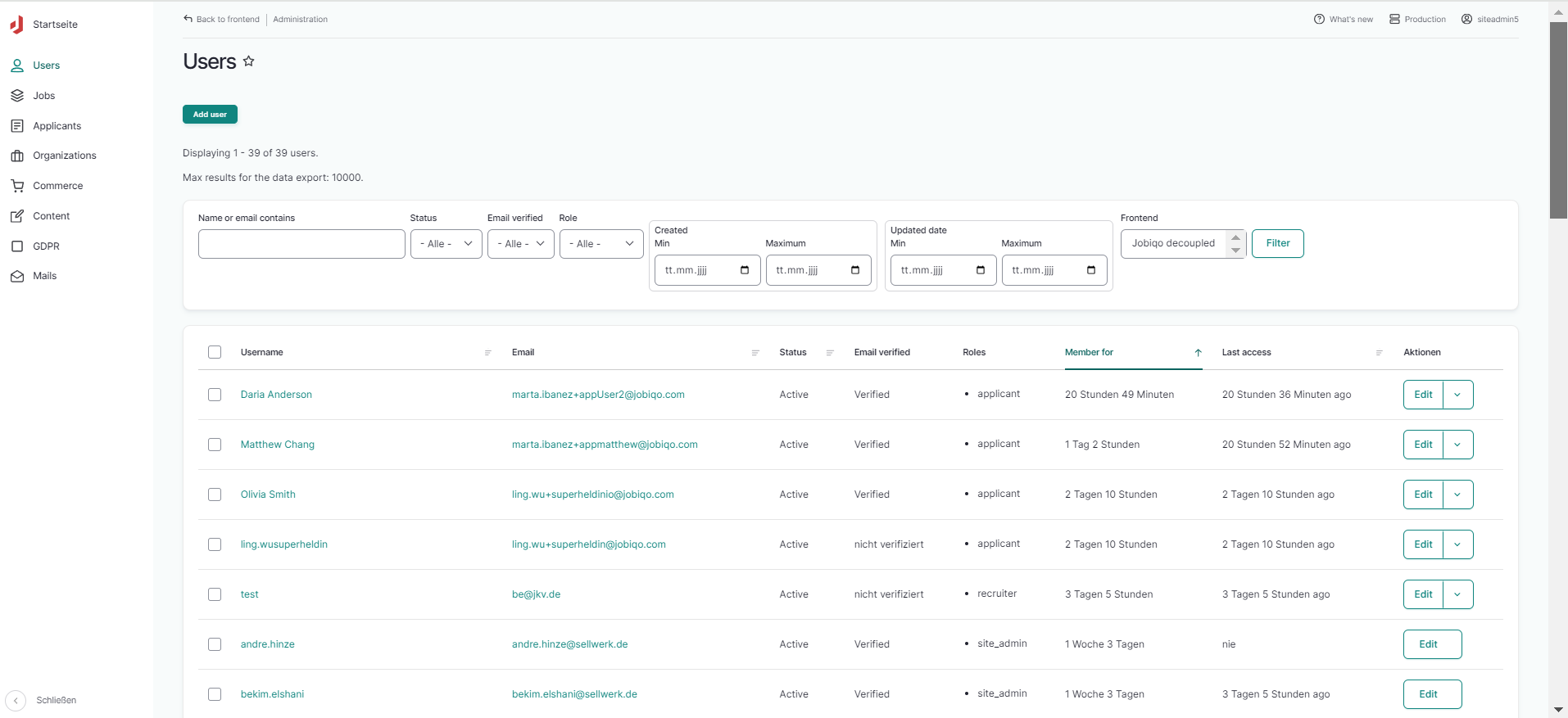Open the Status filter dropdown
This screenshot has width=1568, height=718.
(446, 244)
